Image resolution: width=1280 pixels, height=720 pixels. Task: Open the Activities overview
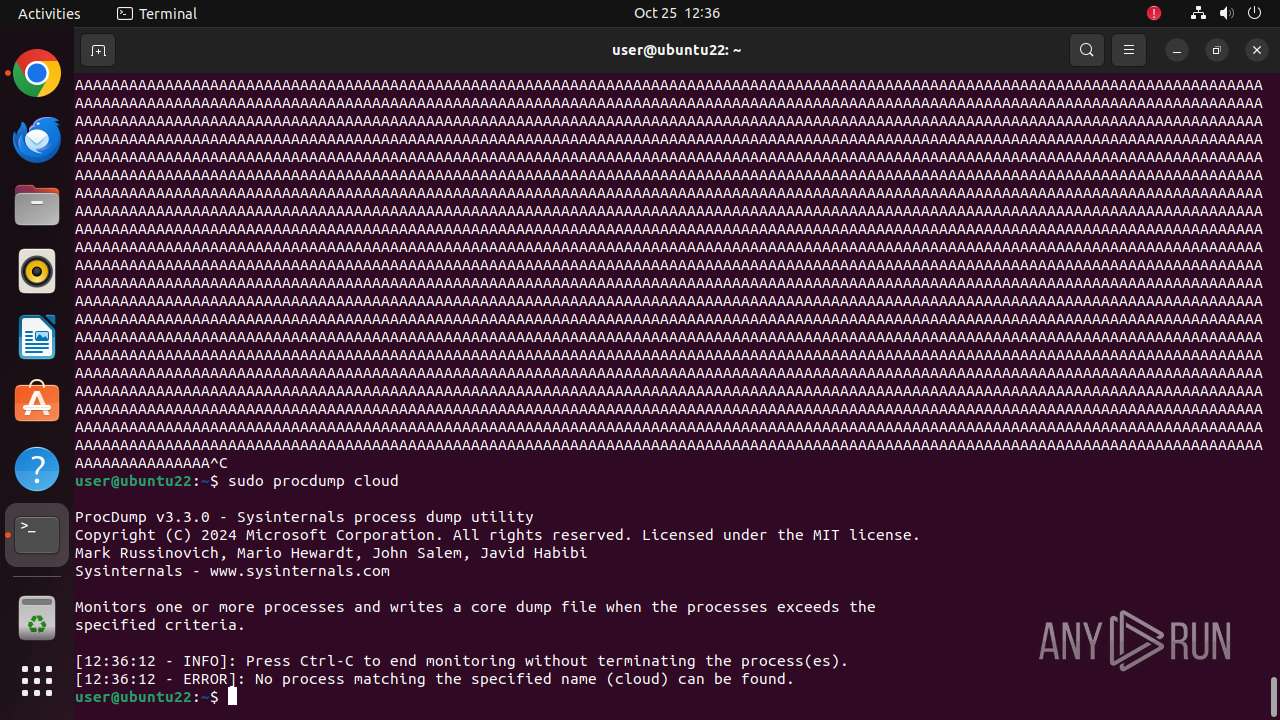pos(49,13)
